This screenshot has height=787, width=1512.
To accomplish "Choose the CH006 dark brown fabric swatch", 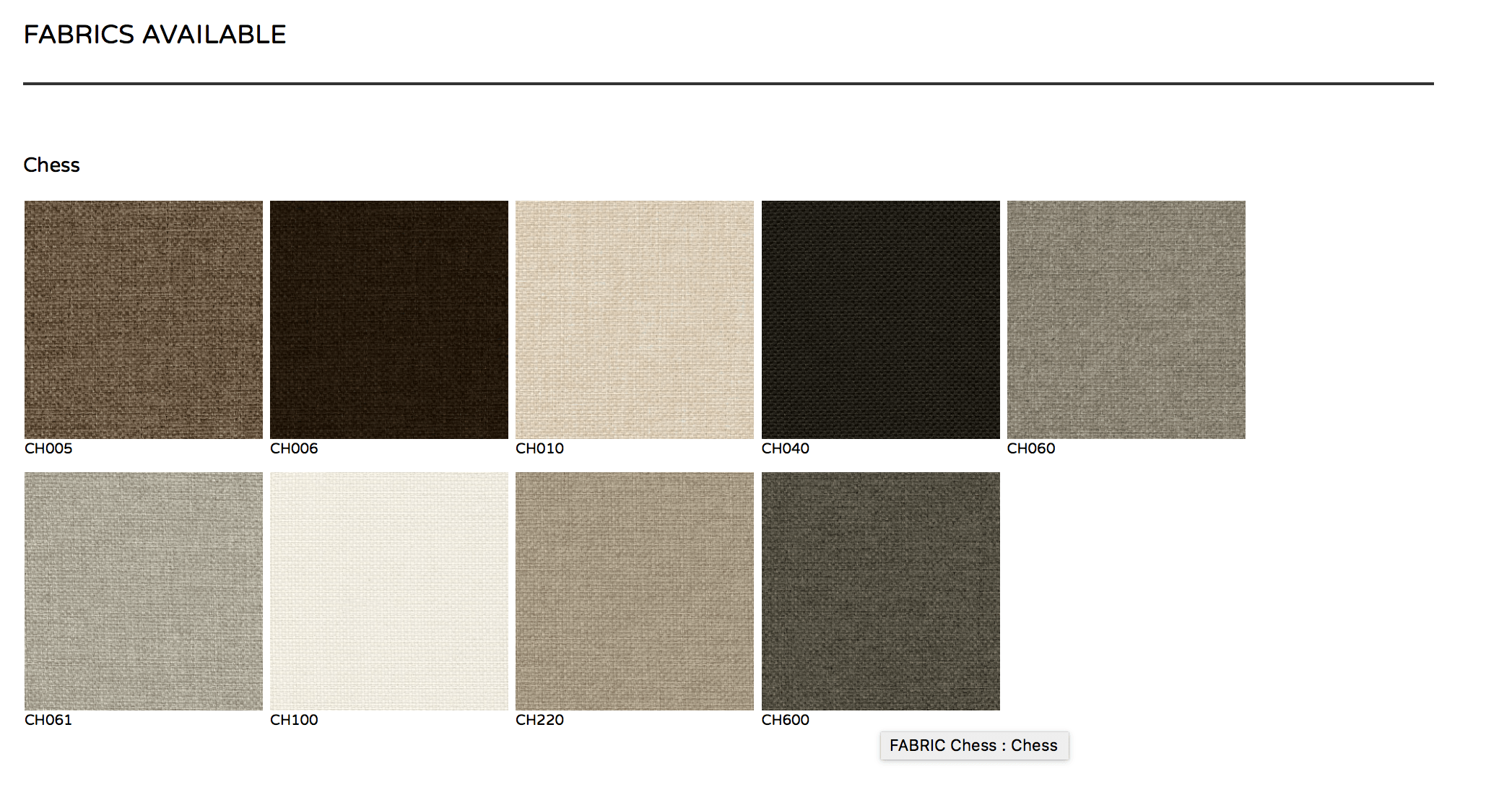I will pyautogui.click(x=388, y=319).
